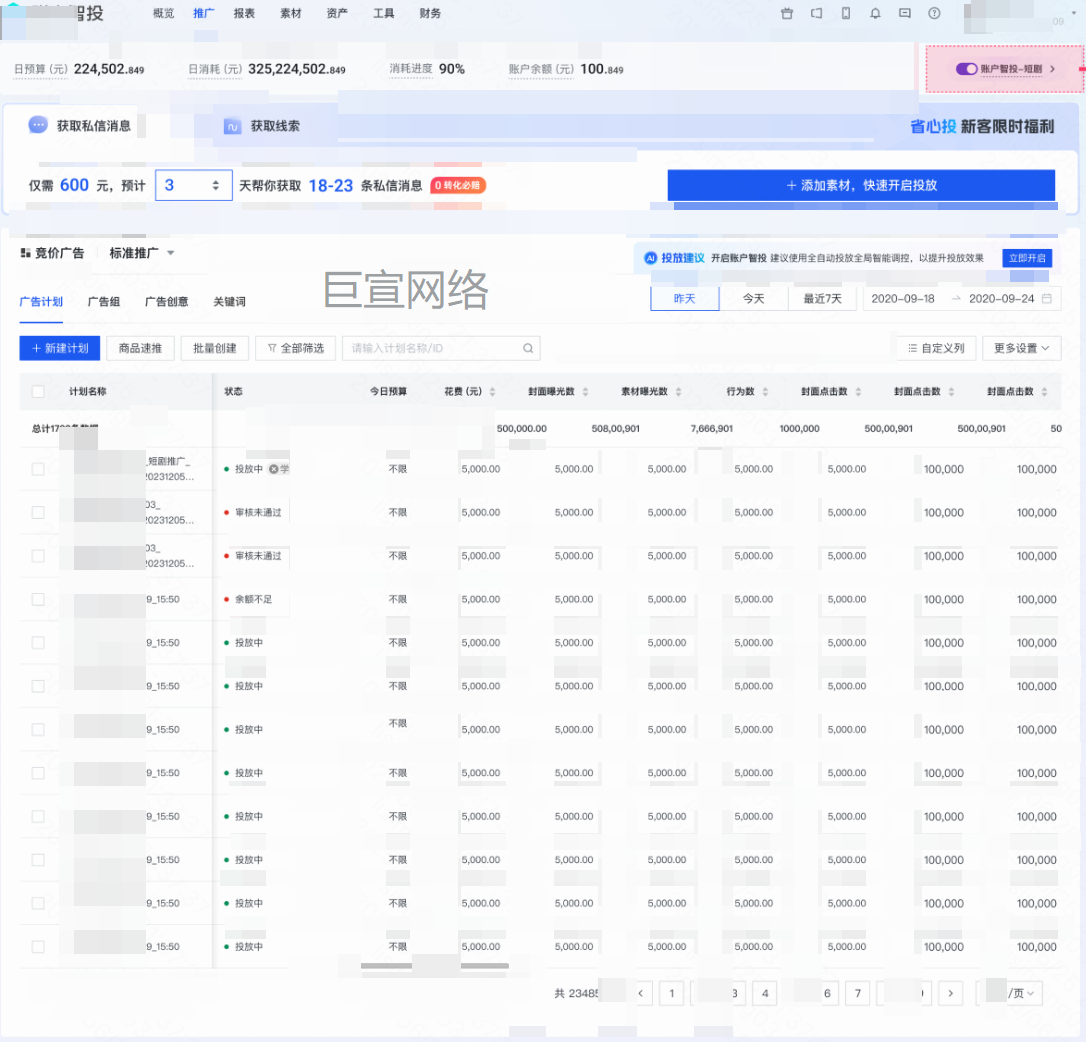Click the 请输入计划名称/ID search field
This screenshot has height=1042, width=1086.
click(430, 348)
